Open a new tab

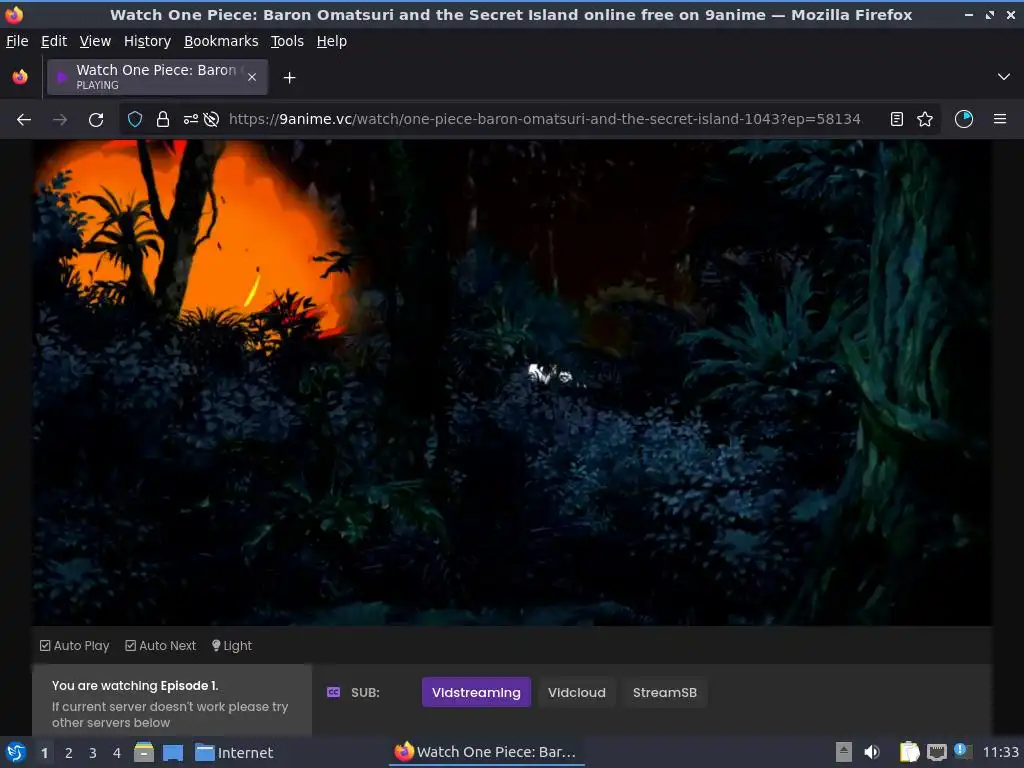tap(289, 78)
